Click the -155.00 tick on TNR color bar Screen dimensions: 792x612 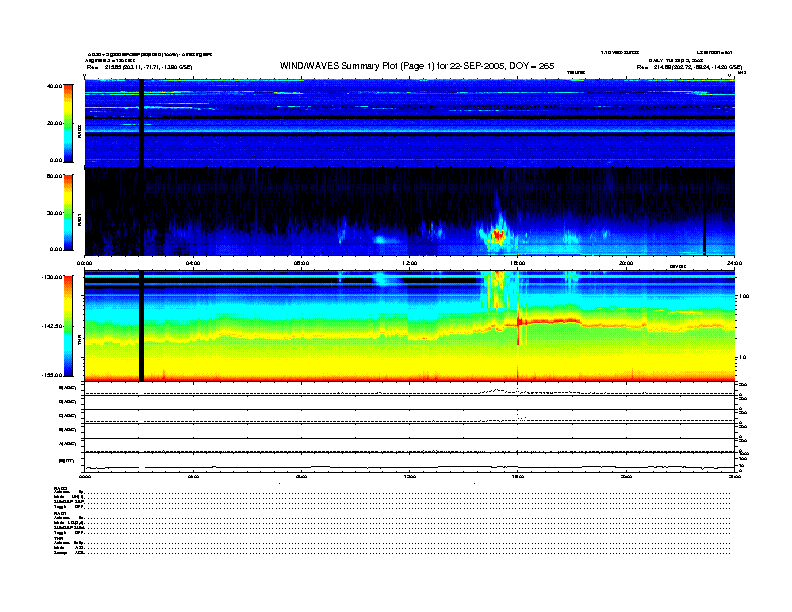click(52, 375)
